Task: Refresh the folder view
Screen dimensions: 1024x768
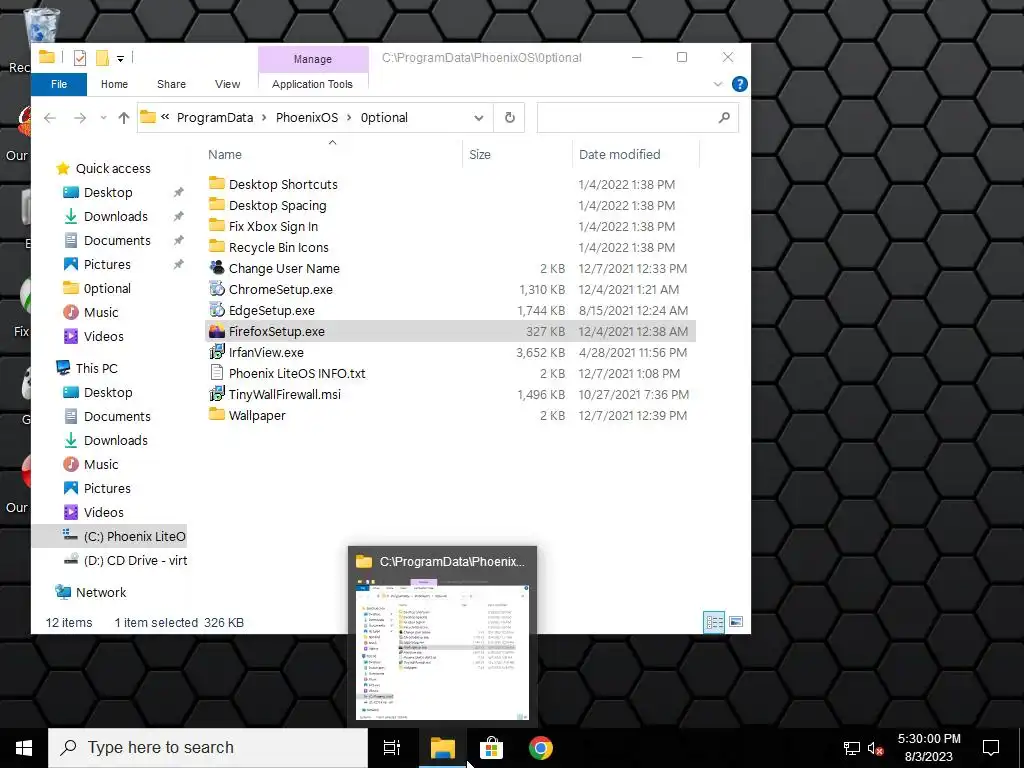Action: click(509, 118)
